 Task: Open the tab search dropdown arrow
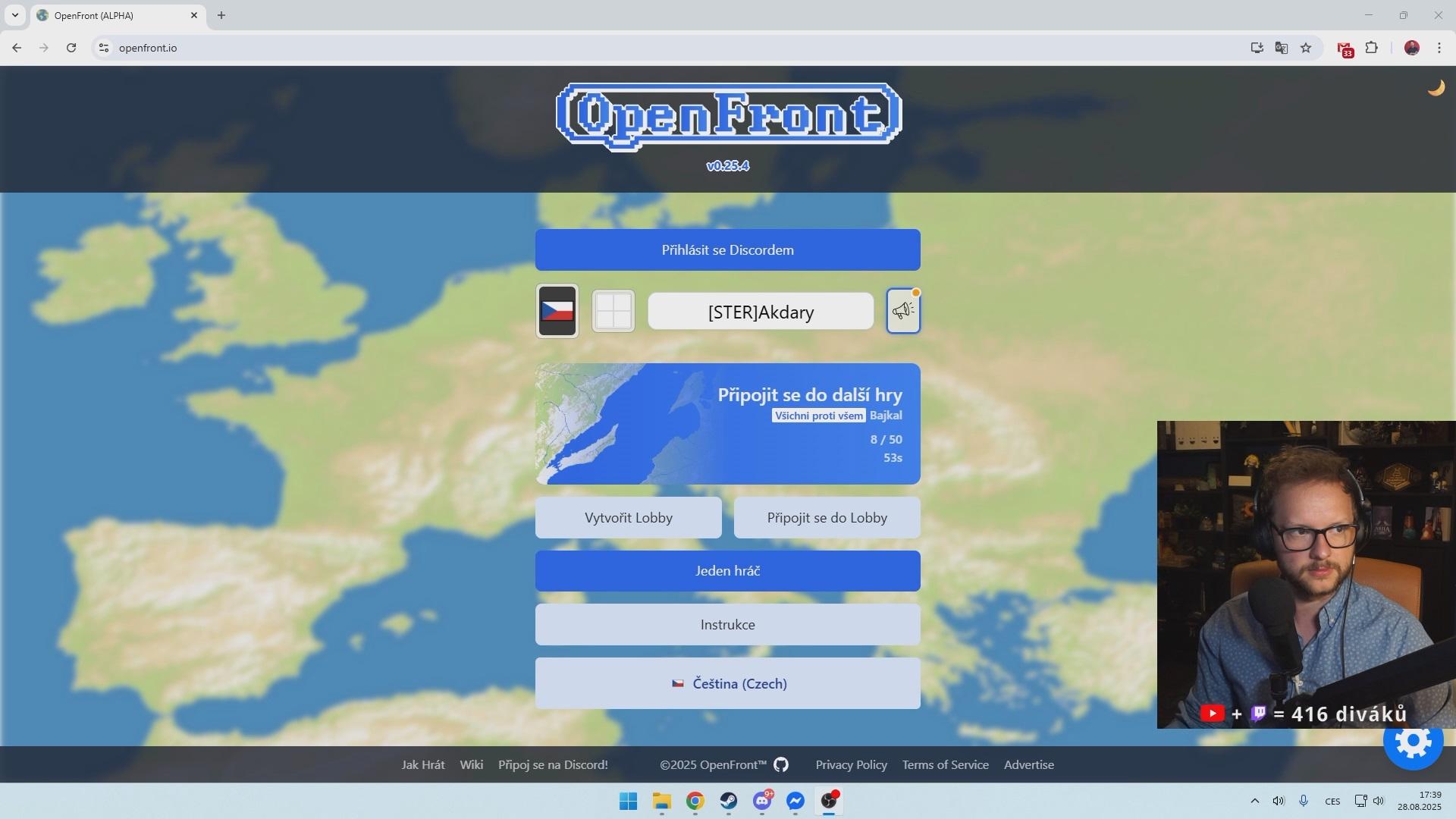click(x=14, y=15)
